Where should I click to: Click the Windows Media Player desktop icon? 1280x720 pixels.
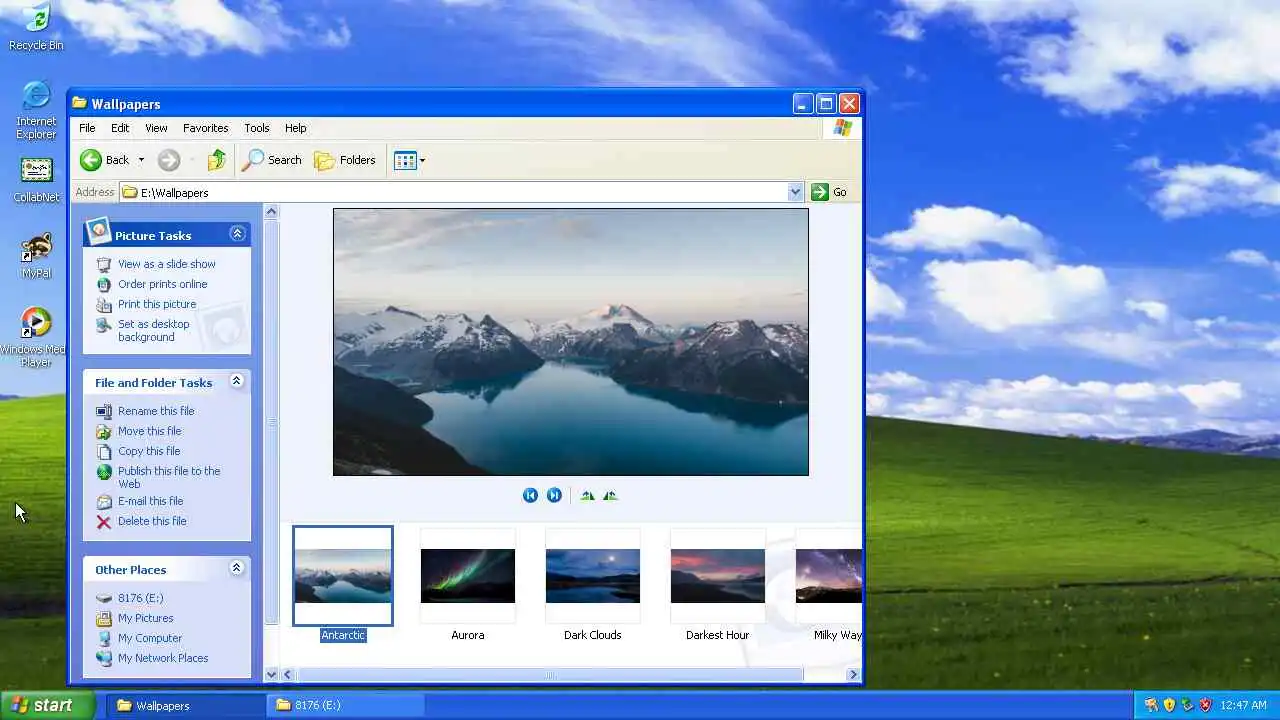click(x=34, y=337)
